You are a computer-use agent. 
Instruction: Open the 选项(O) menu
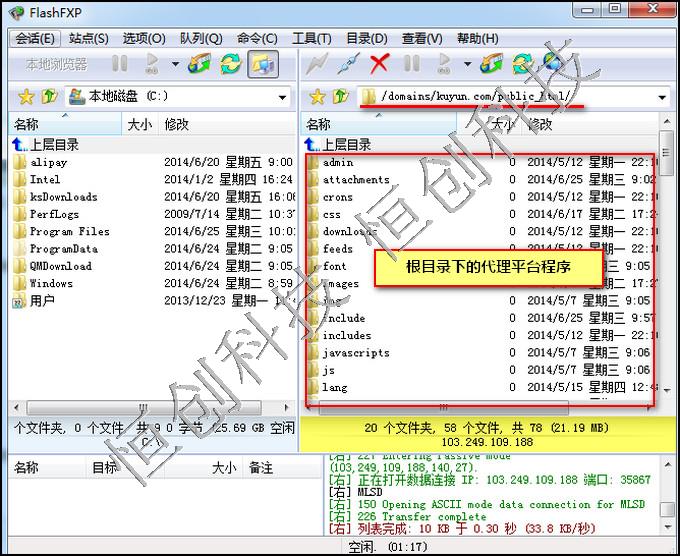pyautogui.click(x=144, y=39)
